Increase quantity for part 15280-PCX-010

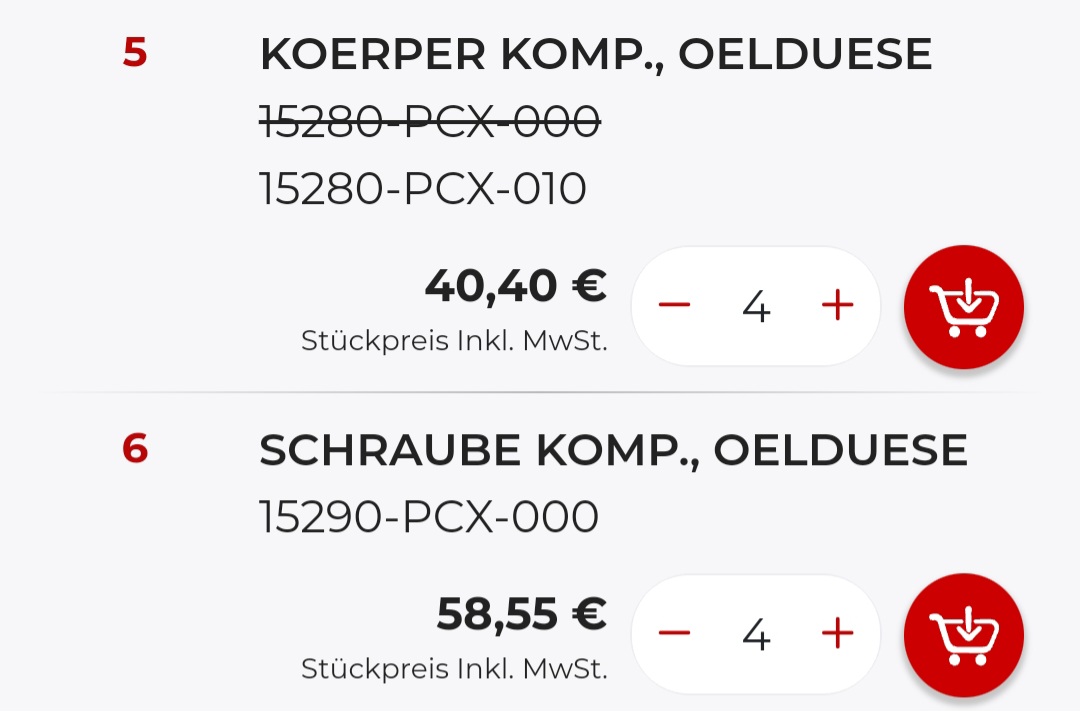click(837, 305)
